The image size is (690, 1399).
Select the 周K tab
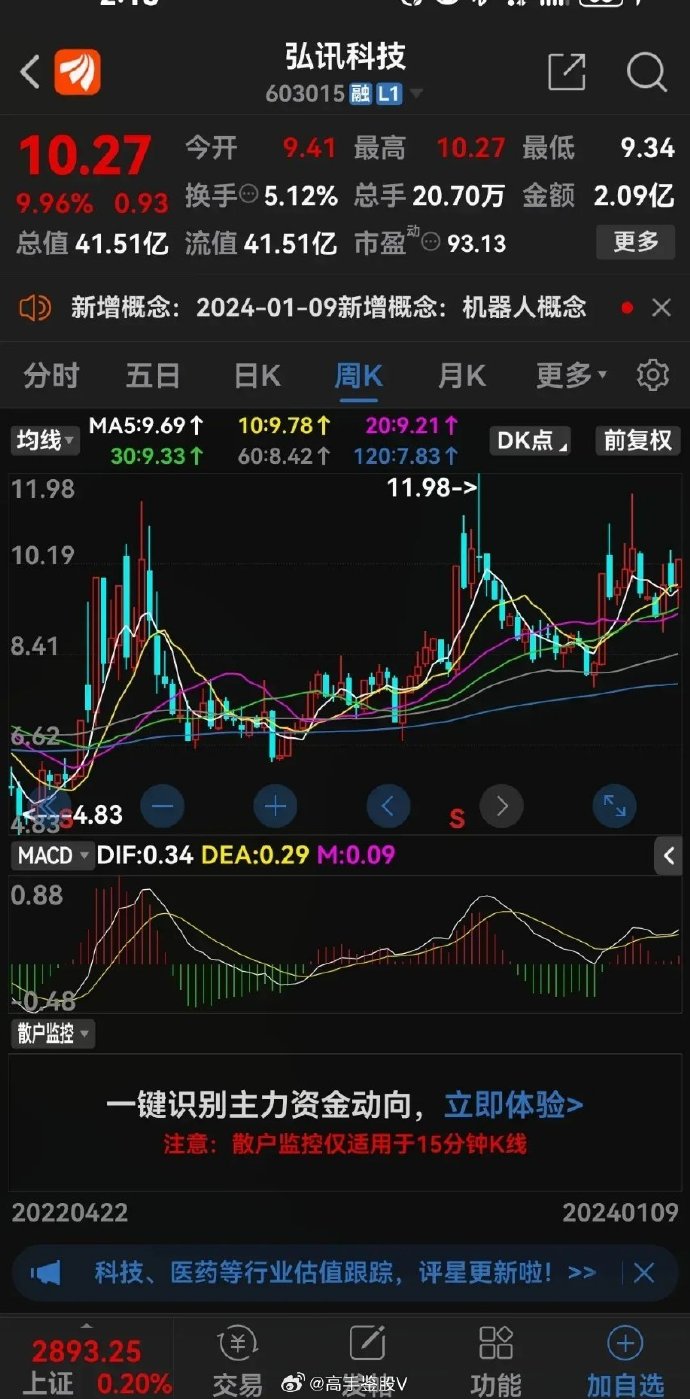358,376
